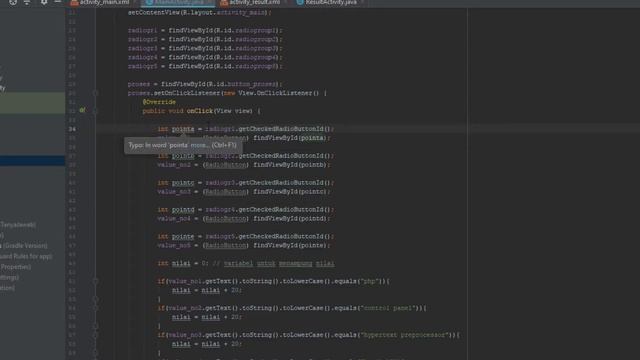Collapse the setOnClickListener code block fold marker
Image resolution: width=640 pixels, height=360 pixels.
pyautogui.click(x=95, y=93)
